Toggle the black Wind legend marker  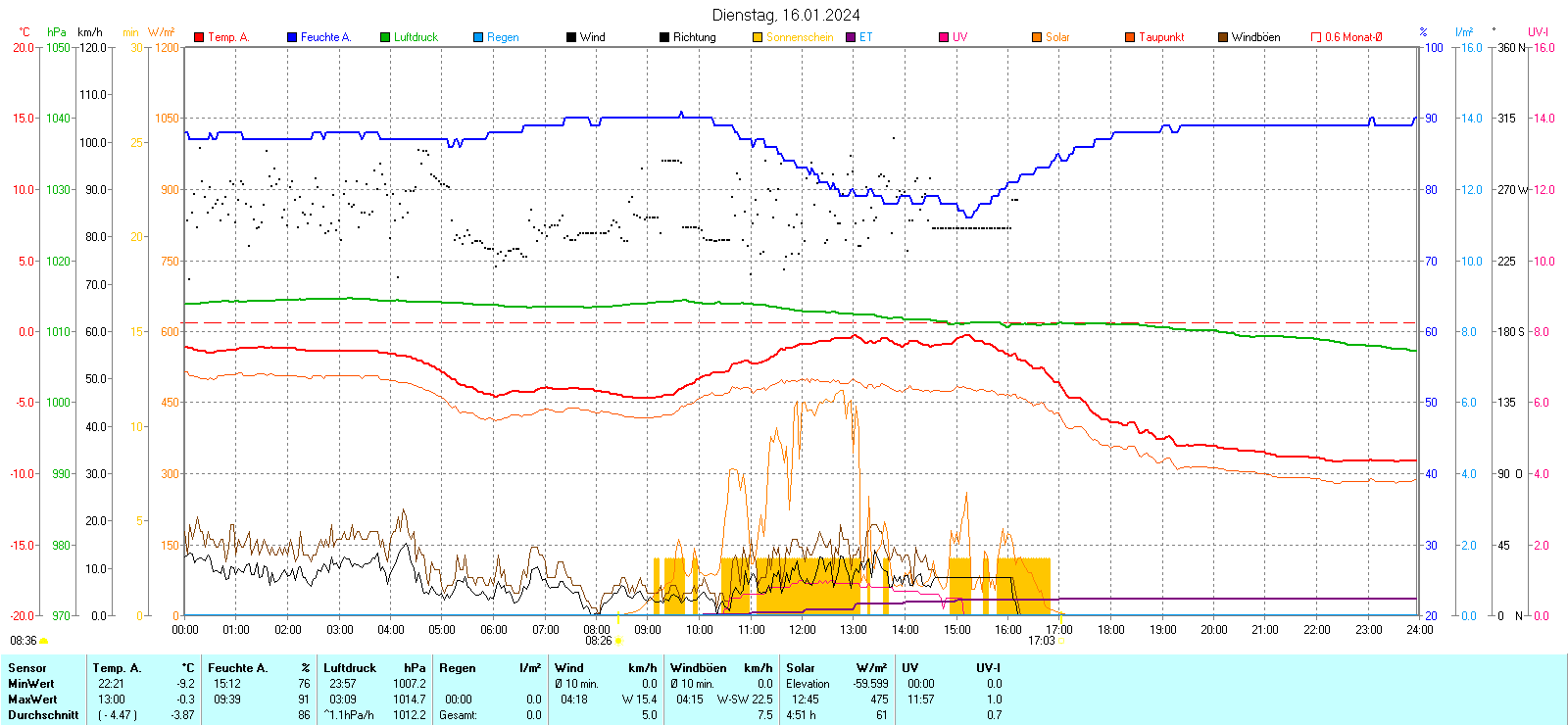click(571, 37)
